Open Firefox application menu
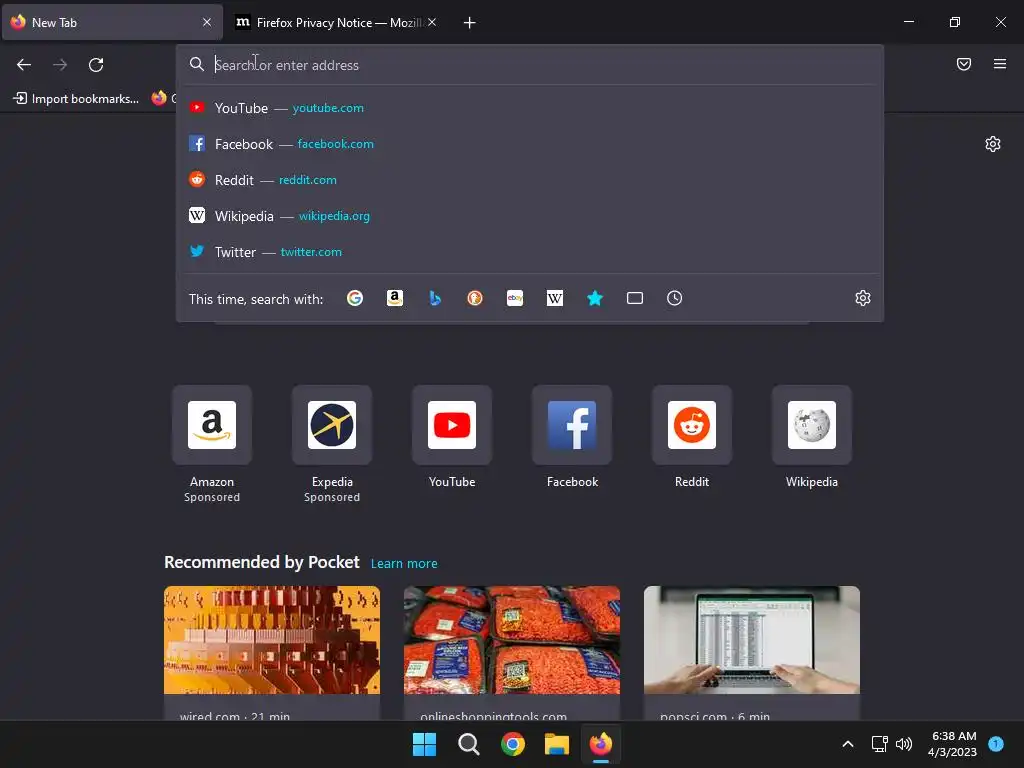The height and width of the screenshot is (768, 1024). tap(999, 64)
